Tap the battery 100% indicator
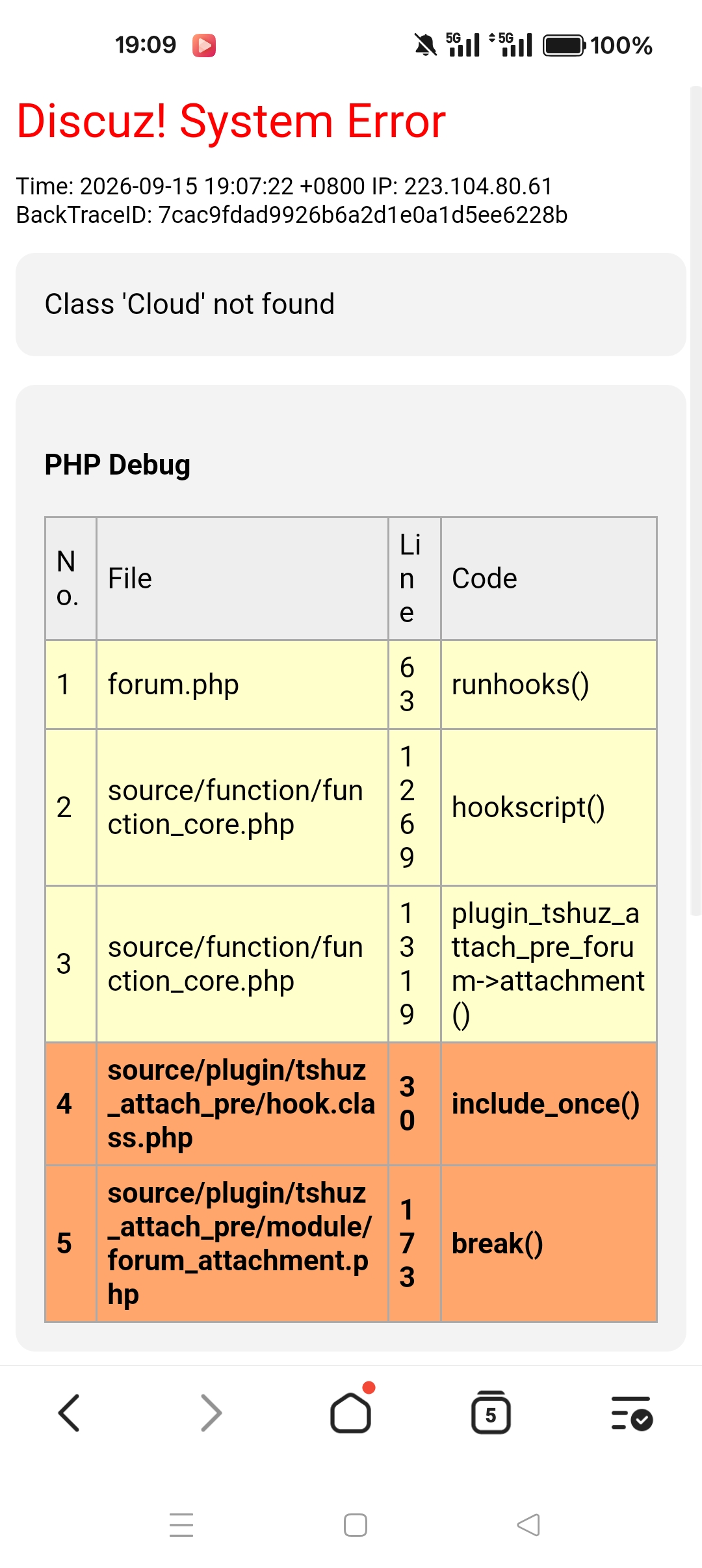This screenshot has height=1568, width=702. pos(597,46)
